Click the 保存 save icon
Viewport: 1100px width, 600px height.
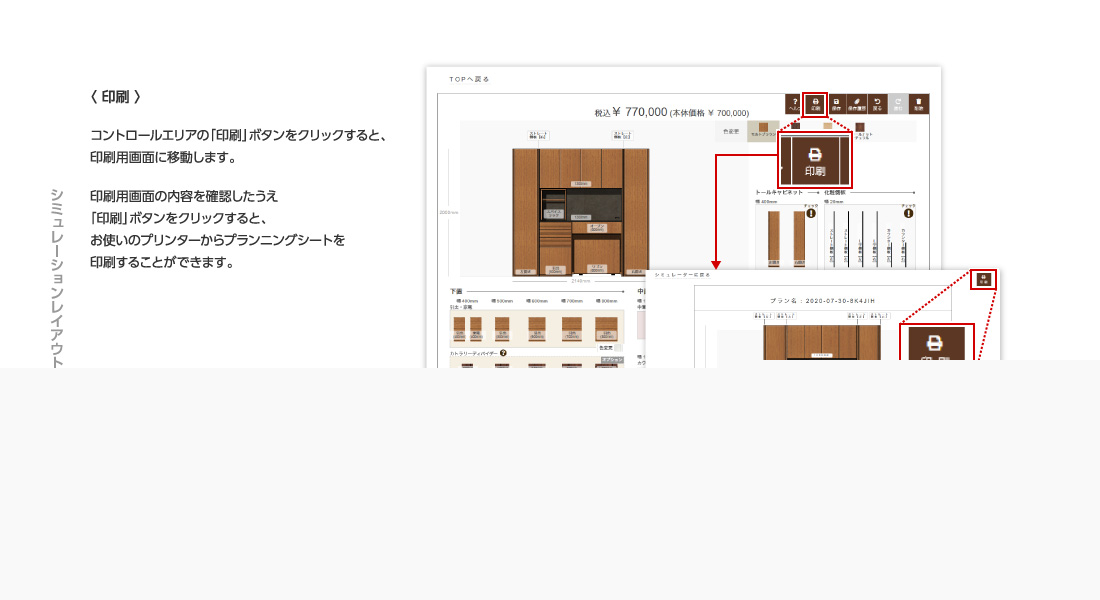[x=836, y=103]
